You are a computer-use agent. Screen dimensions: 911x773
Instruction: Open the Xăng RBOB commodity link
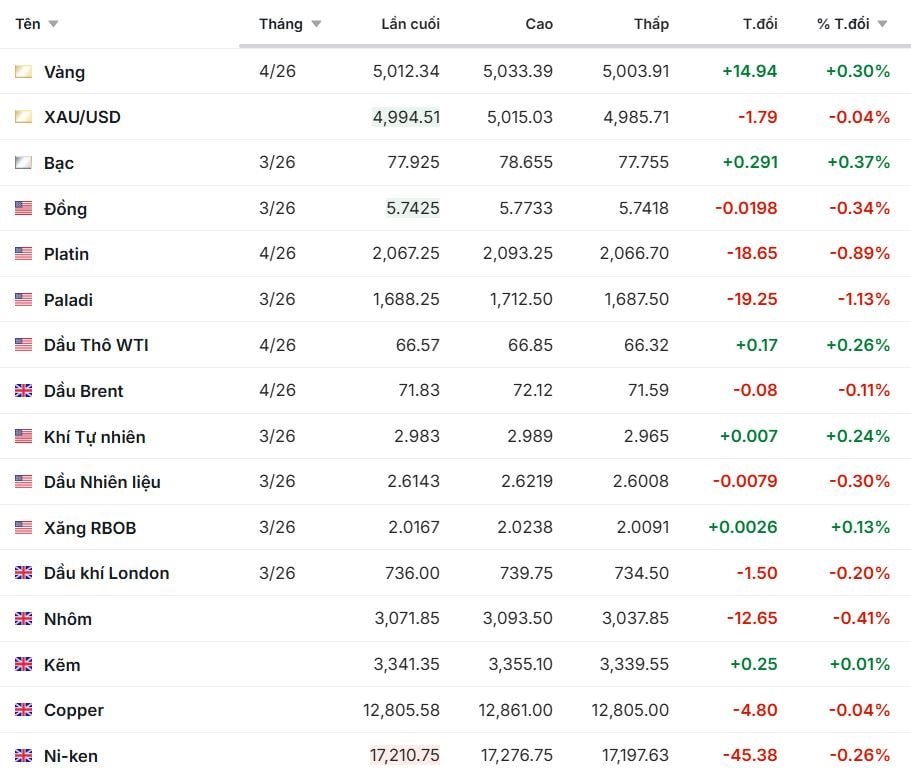[90, 528]
